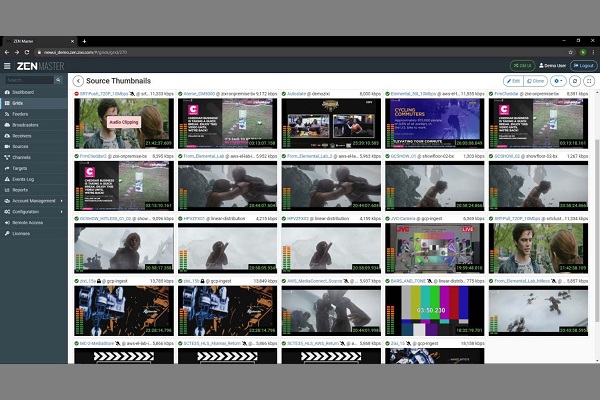Open Reports in the sidebar

point(20,190)
